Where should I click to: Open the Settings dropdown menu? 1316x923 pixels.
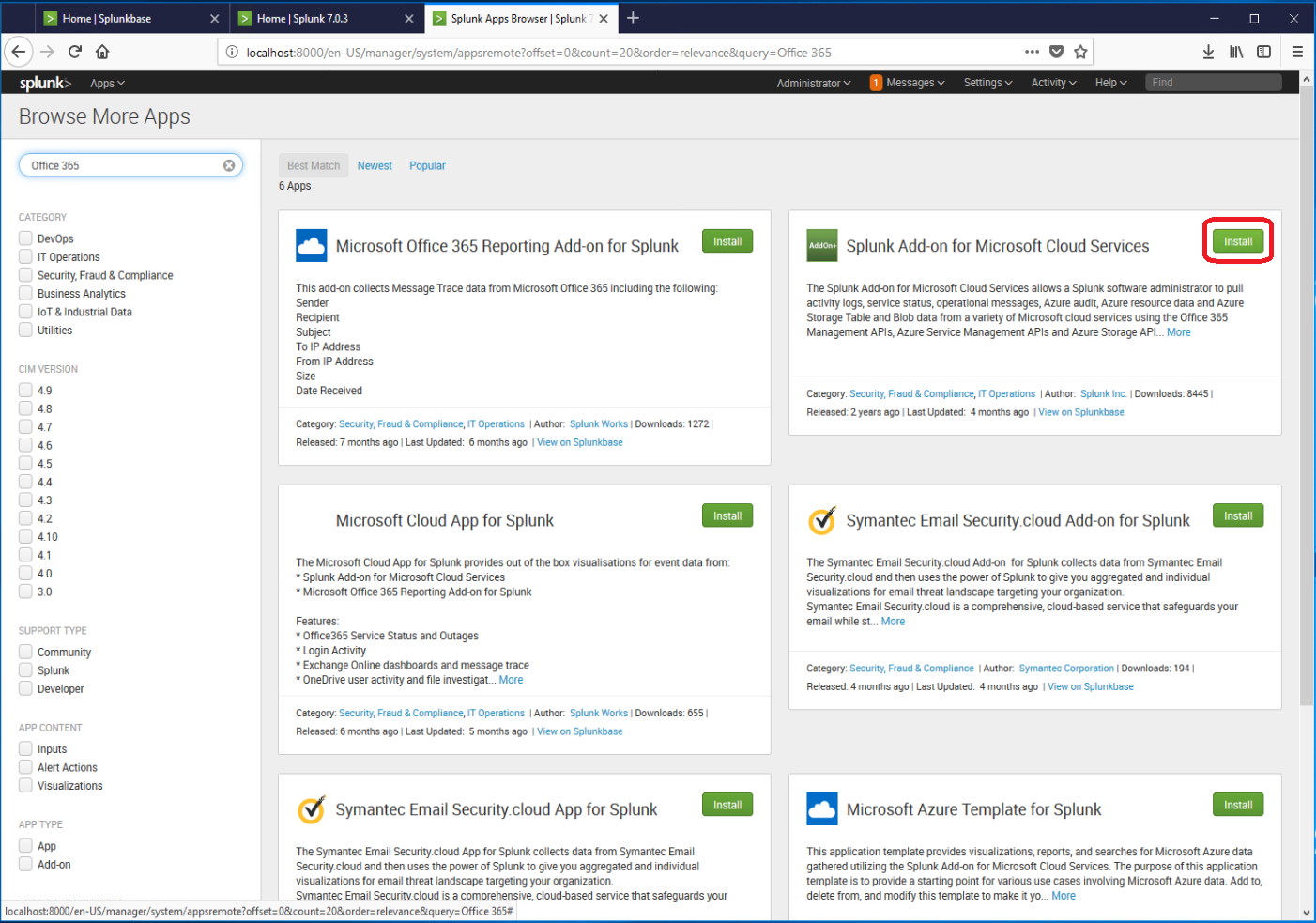point(987,83)
